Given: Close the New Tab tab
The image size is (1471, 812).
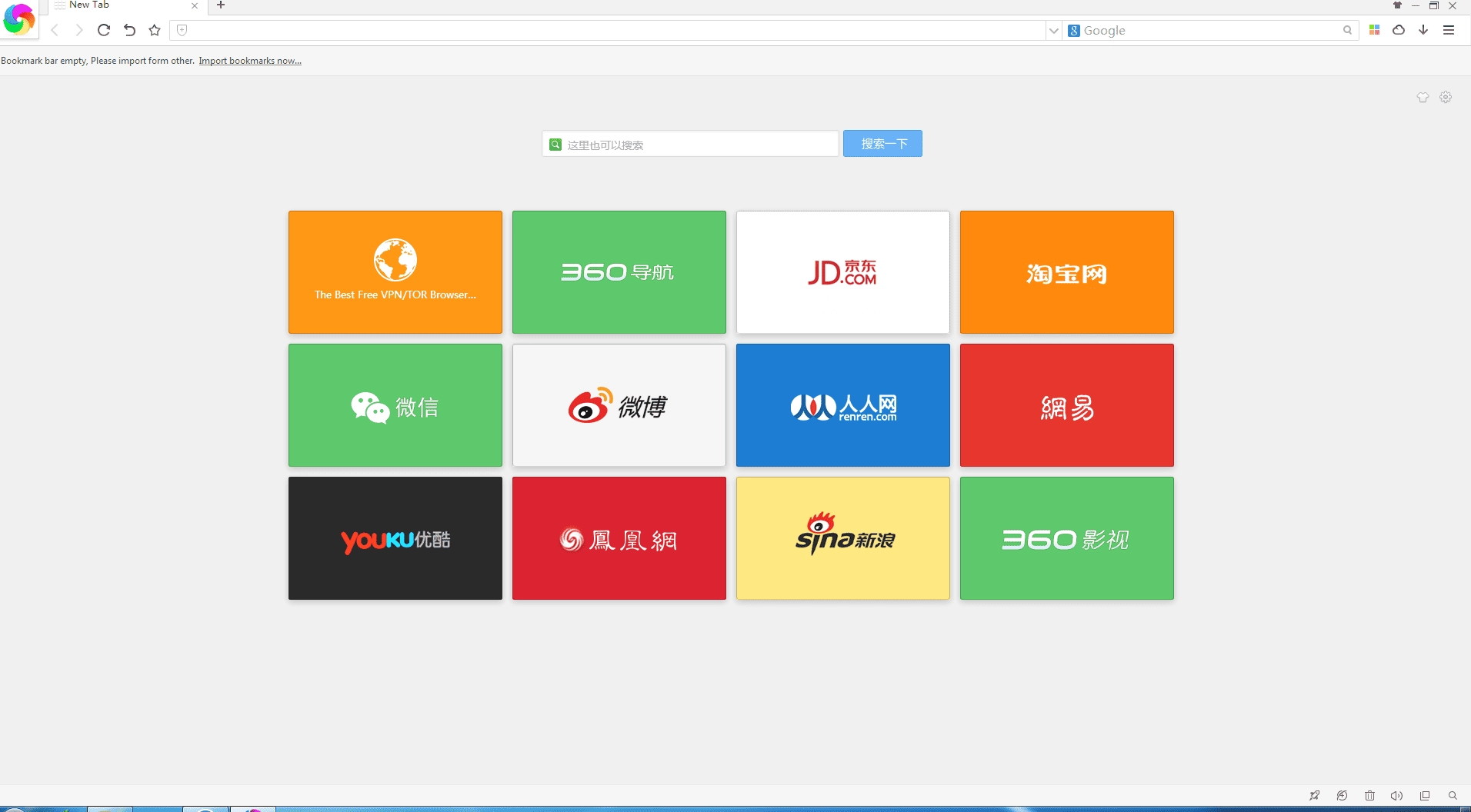Looking at the screenshot, I should pyautogui.click(x=195, y=5).
